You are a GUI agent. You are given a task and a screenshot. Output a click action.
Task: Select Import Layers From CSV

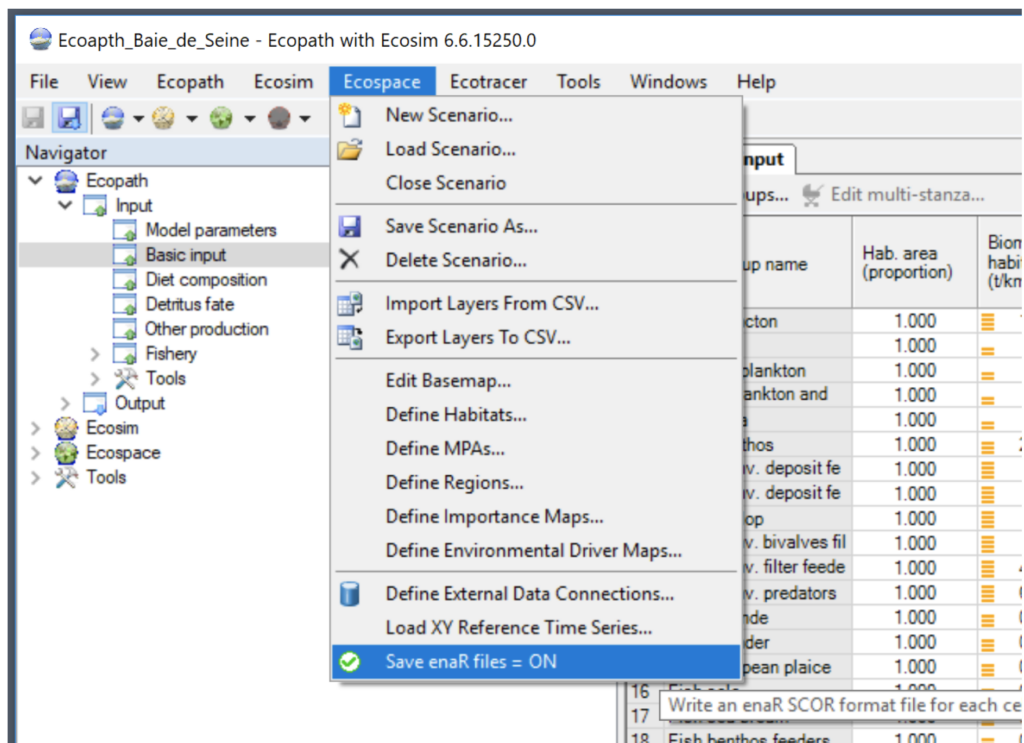point(479,303)
